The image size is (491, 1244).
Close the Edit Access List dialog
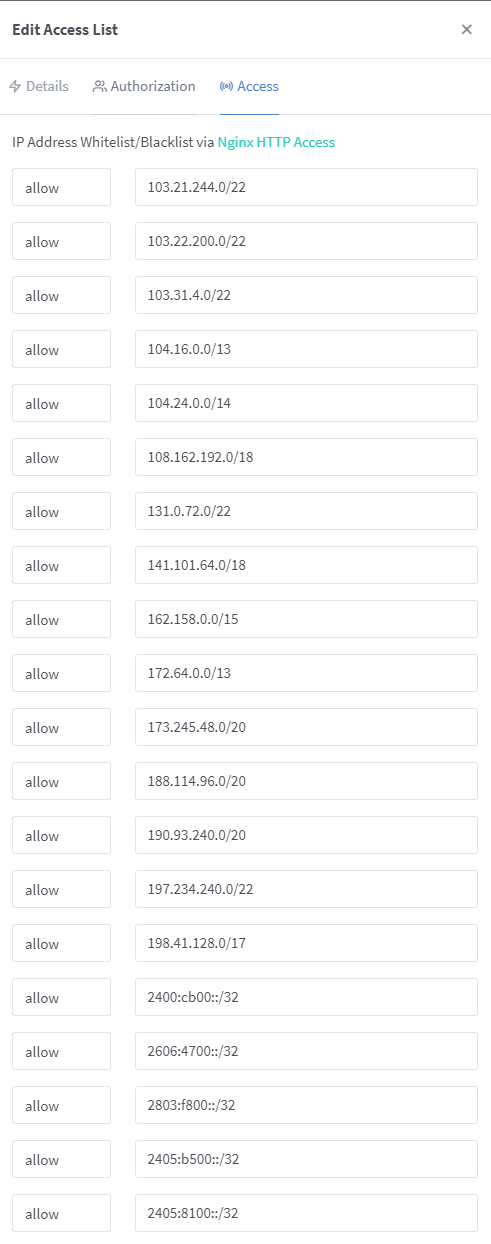[466, 30]
